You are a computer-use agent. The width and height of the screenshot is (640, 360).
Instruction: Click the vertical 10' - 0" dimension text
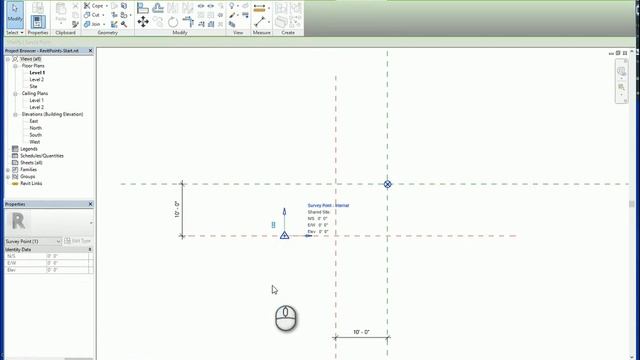177,209
